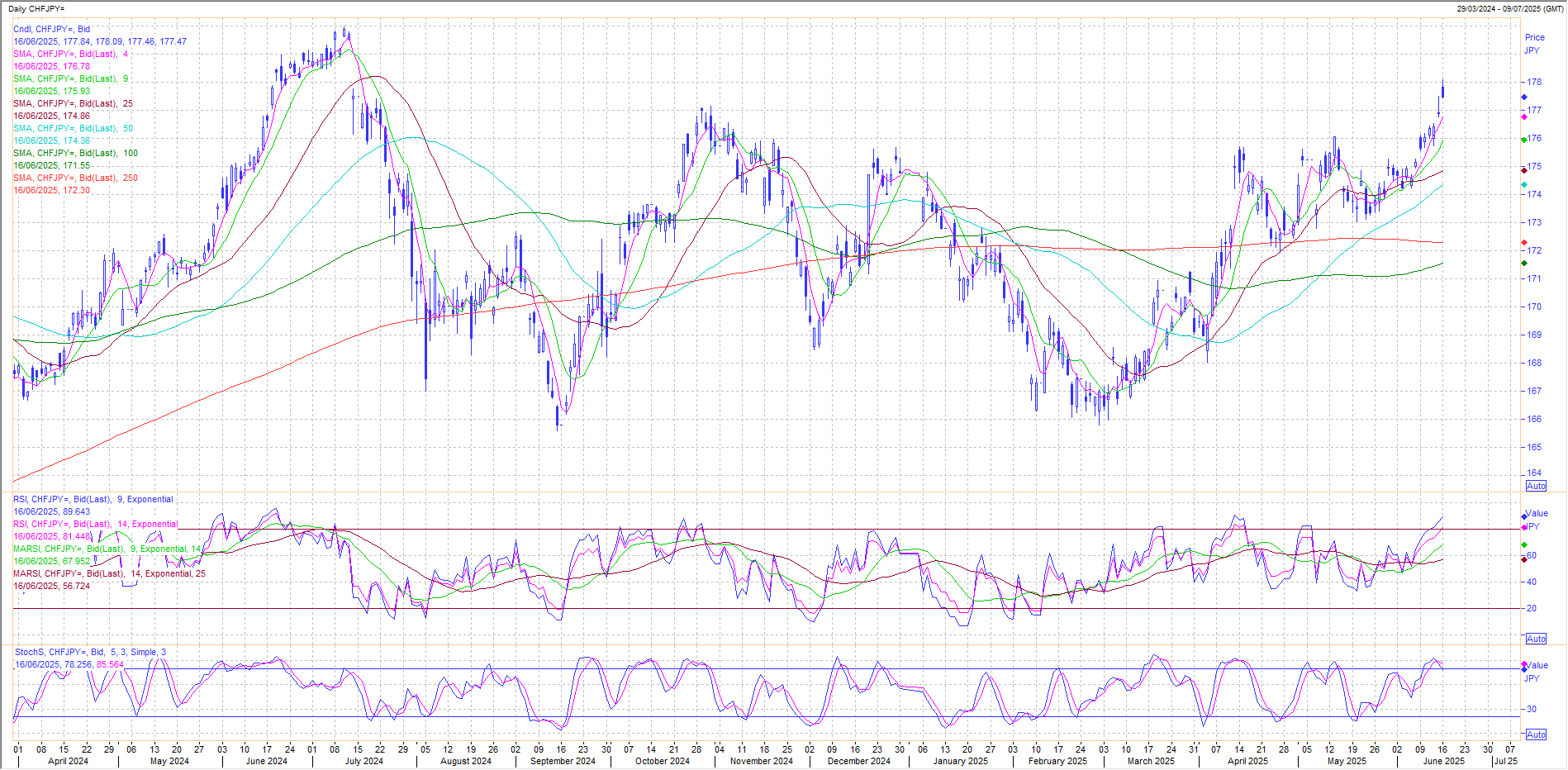
Task: Click the SMA 4 value 176.78
Action: click(51, 66)
